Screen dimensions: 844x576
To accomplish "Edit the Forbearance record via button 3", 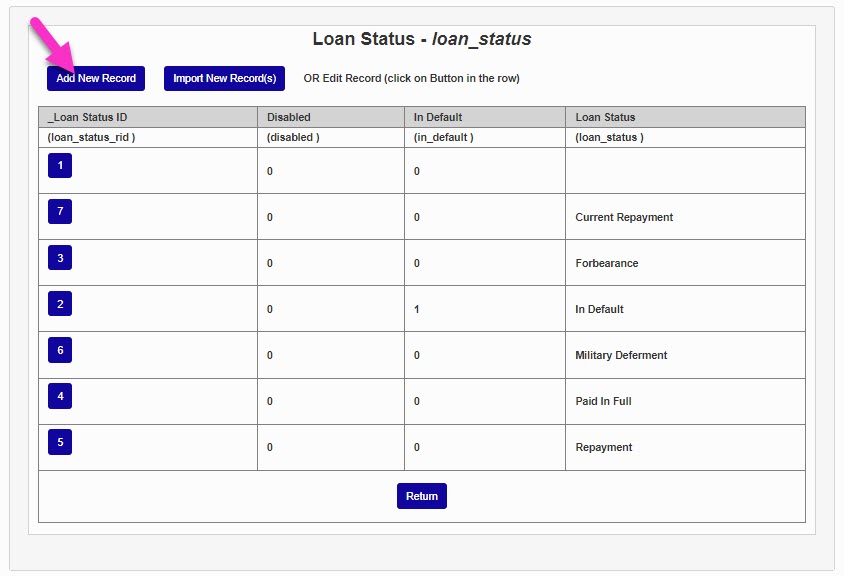I will pos(59,257).
